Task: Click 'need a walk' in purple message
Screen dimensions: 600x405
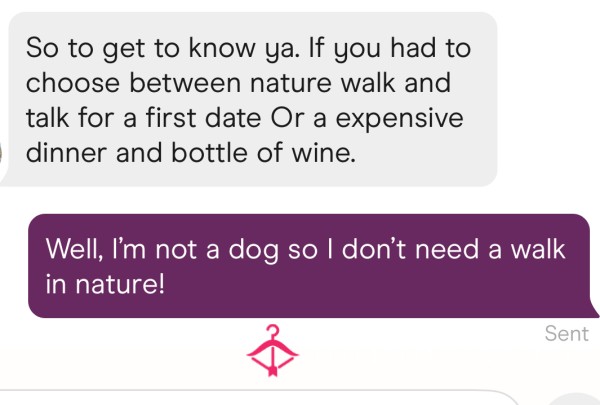Action: coord(490,249)
